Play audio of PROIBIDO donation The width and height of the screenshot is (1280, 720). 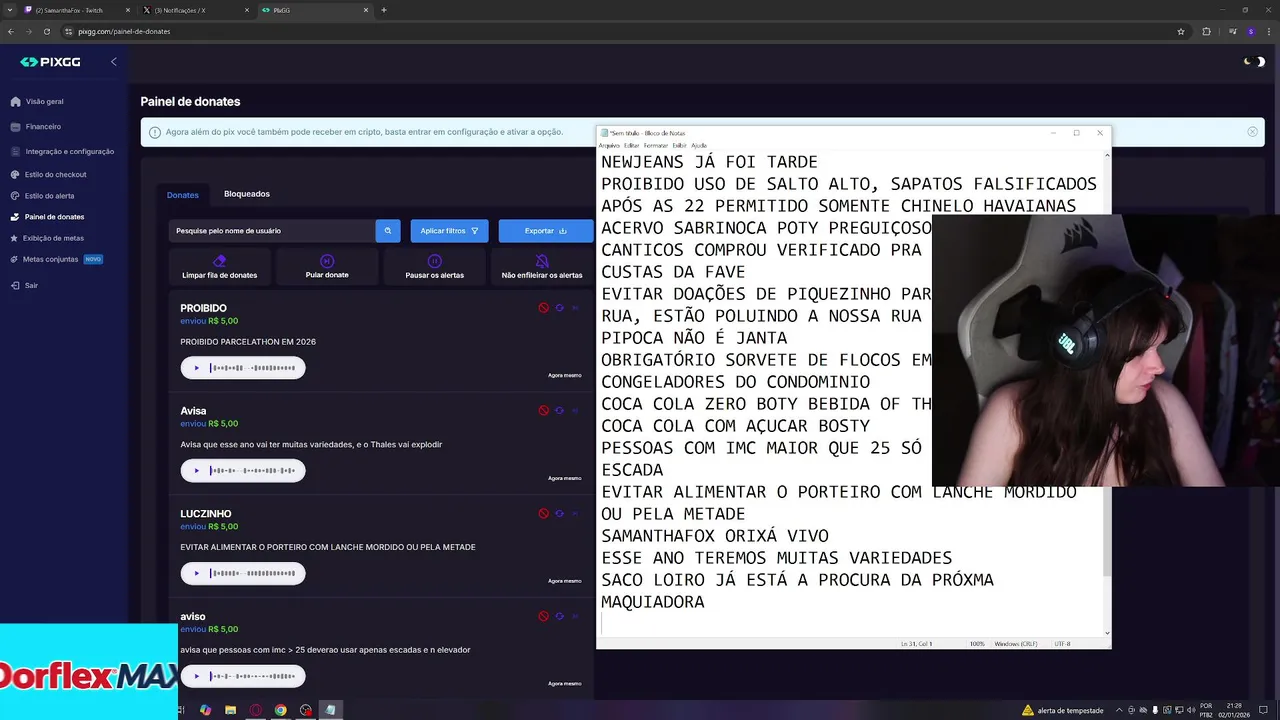point(196,368)
